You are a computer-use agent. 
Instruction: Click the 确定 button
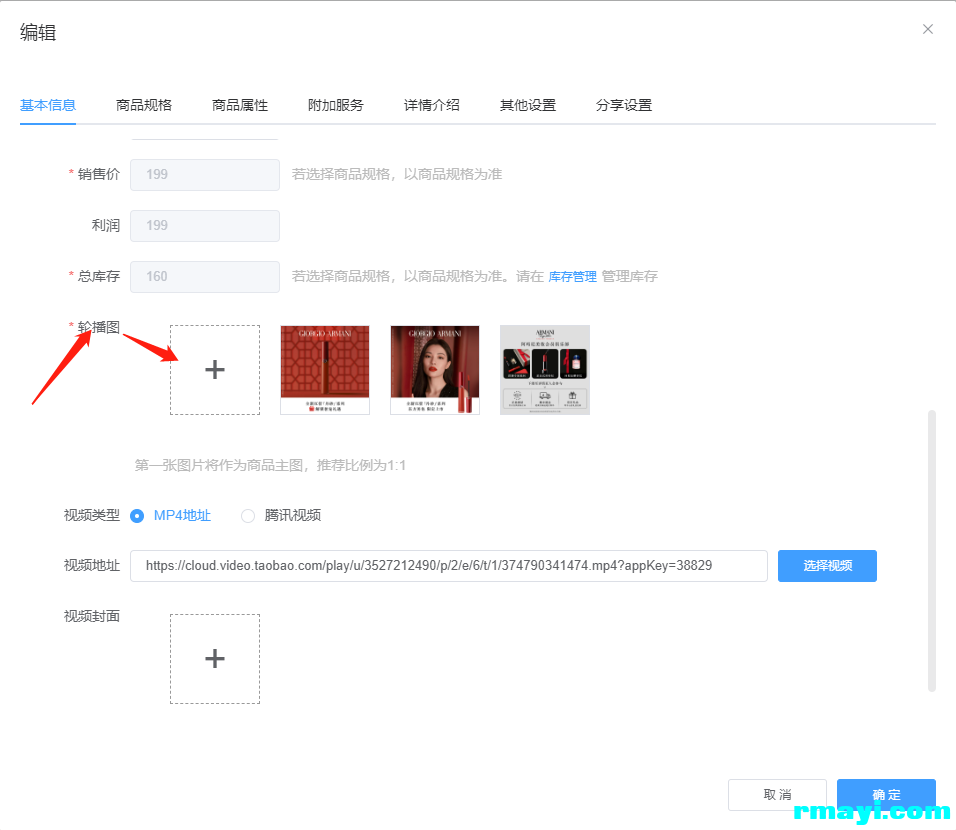tap(886, 795)
